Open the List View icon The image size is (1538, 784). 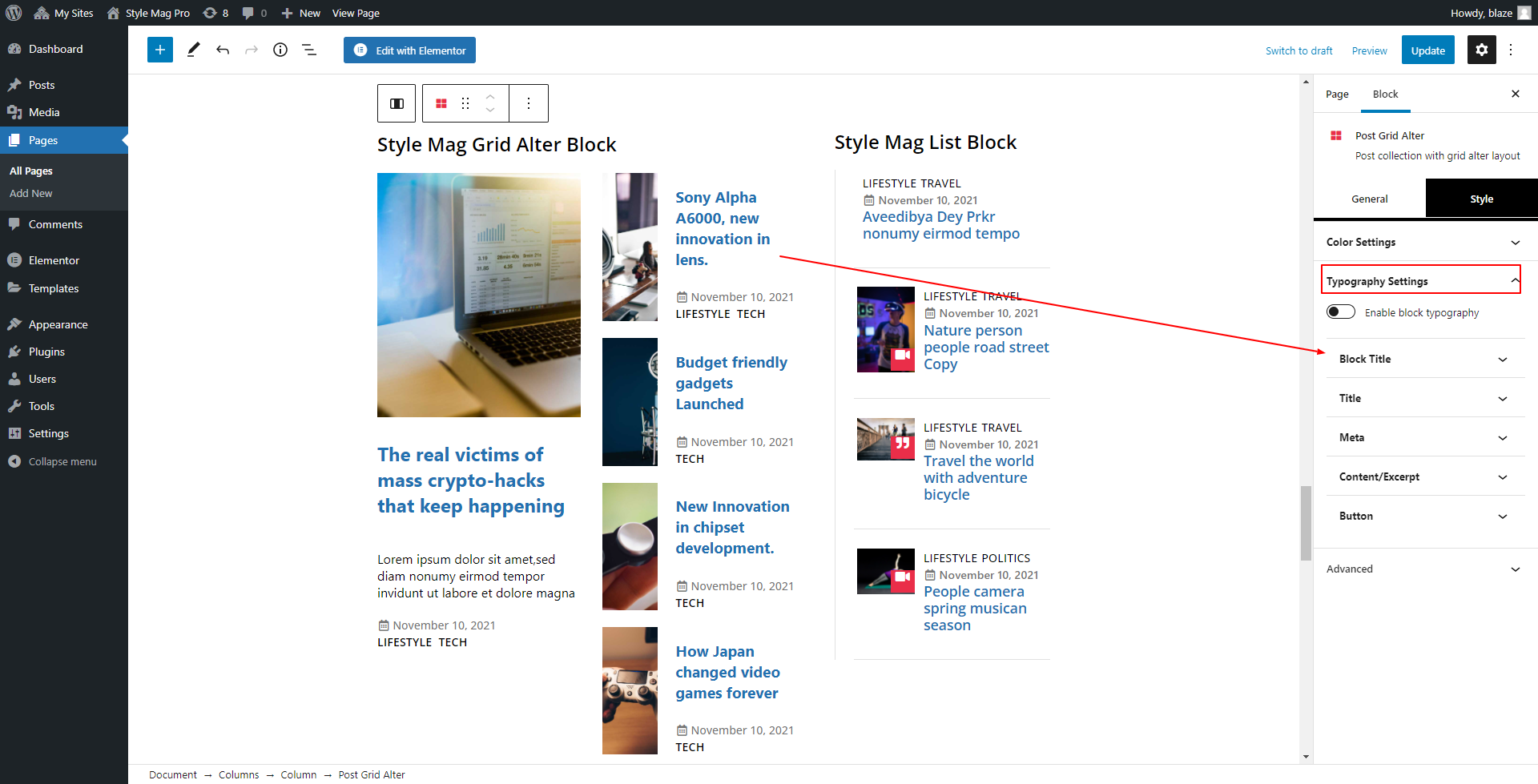tap(309, 50)
